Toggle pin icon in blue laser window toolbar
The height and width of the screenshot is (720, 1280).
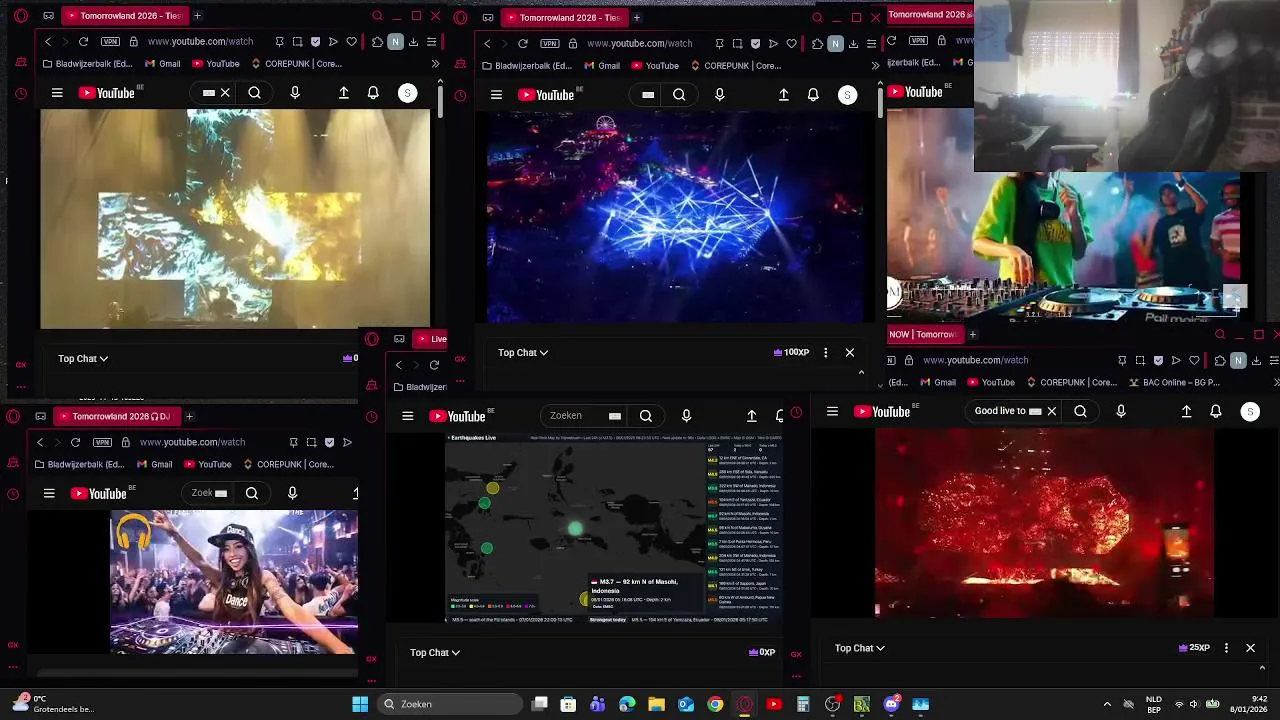coord(719,44)
